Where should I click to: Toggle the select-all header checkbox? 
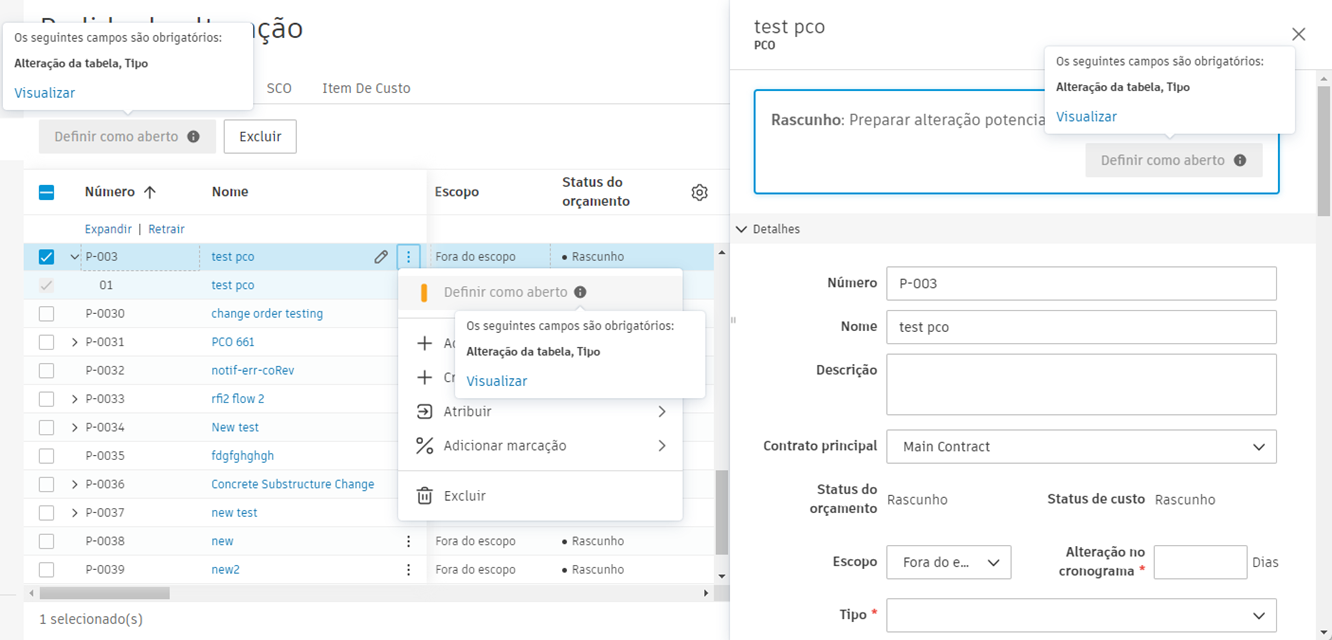click(x=46, y=192)
